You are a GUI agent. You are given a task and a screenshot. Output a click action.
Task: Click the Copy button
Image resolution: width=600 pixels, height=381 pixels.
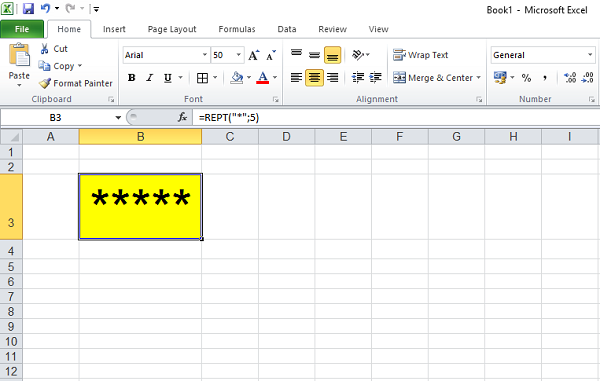click(x=57, y=66)
